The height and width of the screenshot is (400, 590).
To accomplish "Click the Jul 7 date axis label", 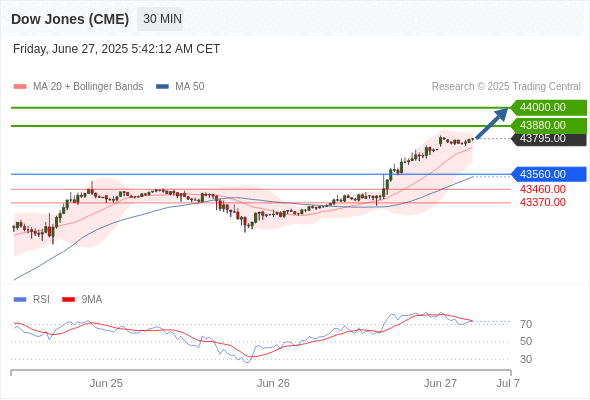I will click(508, 383).
